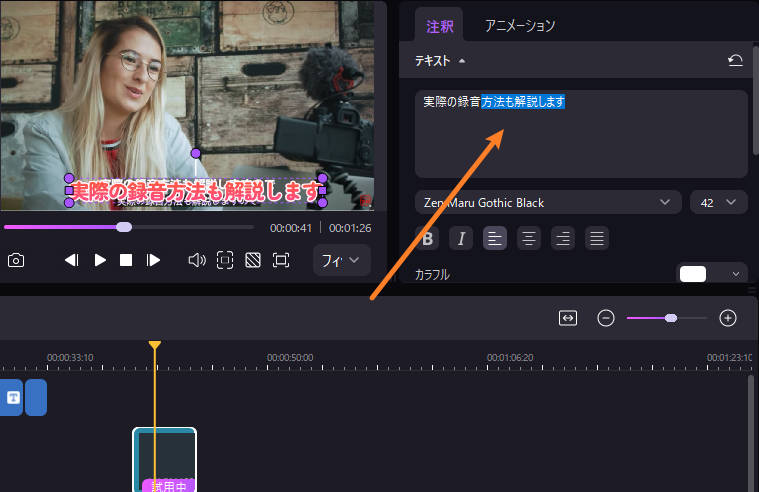
Task: Justify the text
Action: [x=597, y=238]
